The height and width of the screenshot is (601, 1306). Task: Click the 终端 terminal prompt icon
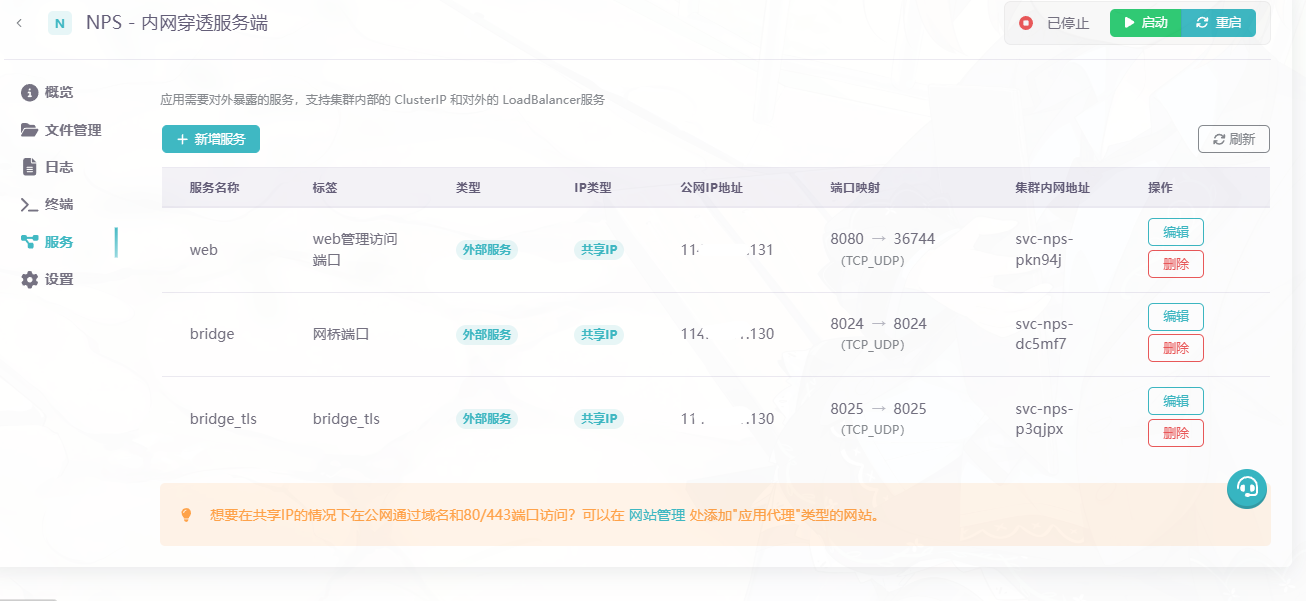30,204
